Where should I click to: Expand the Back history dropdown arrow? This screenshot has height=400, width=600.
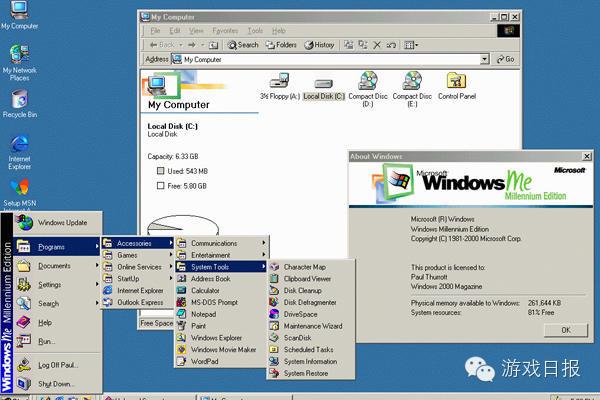pyautogui.click(x=181, y=45)
